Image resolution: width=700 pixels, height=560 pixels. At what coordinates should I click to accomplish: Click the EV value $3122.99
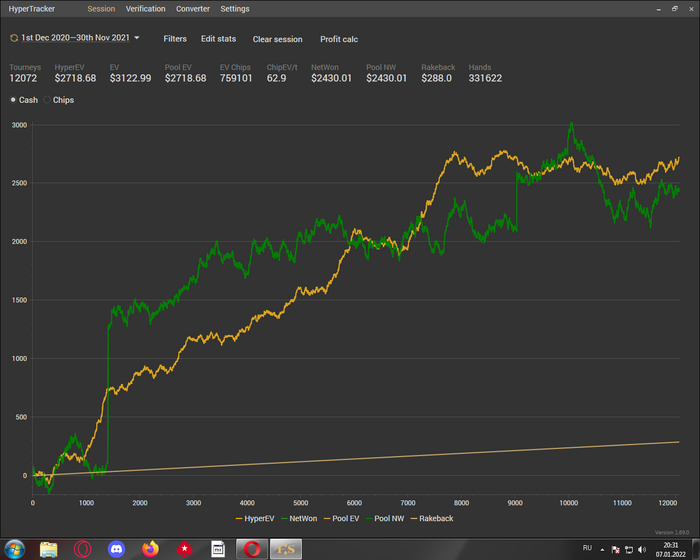coord(130,78)
